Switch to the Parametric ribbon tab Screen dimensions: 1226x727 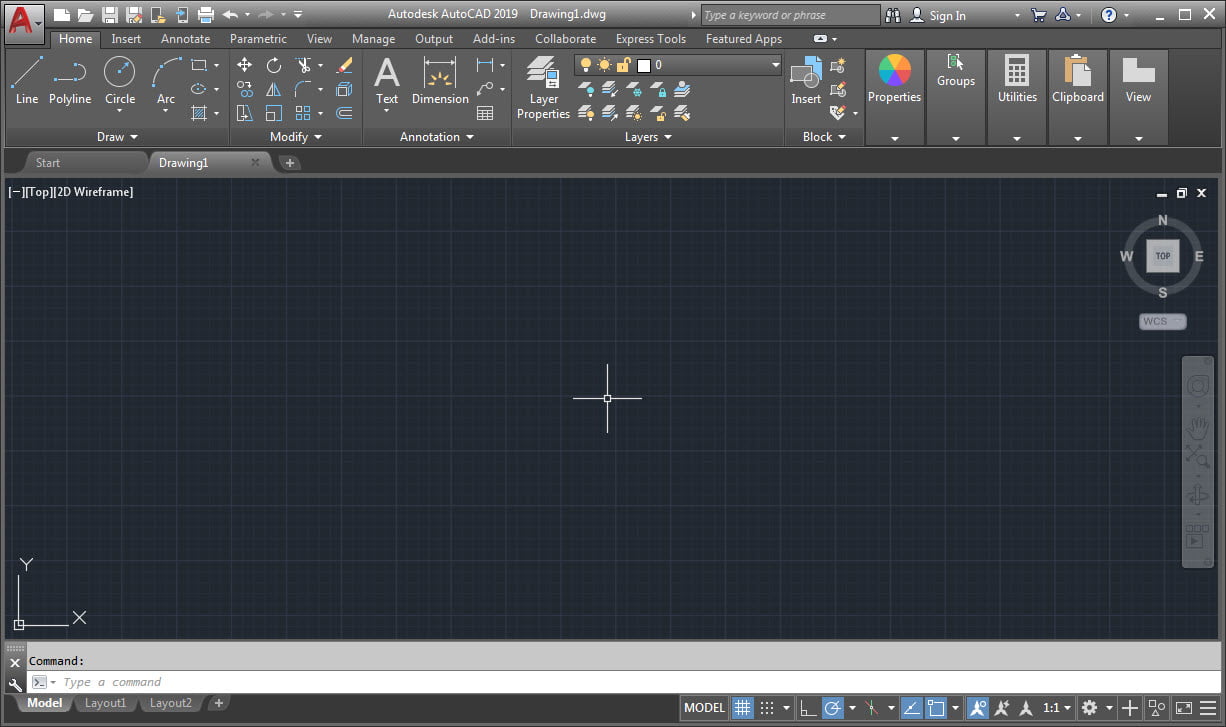pos(258,39)
